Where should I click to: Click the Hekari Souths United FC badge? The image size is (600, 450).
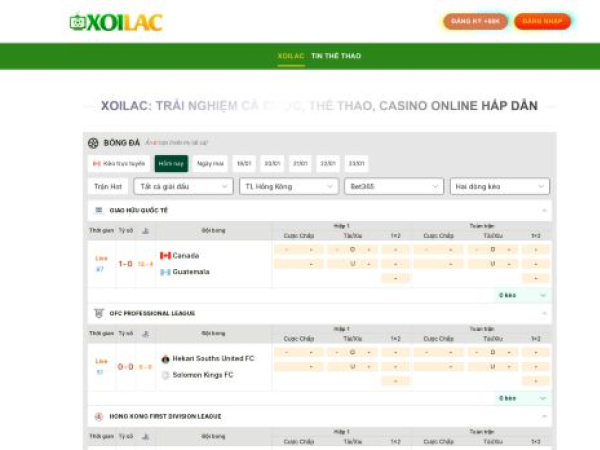pyautogui.click(x=165, y=358)
